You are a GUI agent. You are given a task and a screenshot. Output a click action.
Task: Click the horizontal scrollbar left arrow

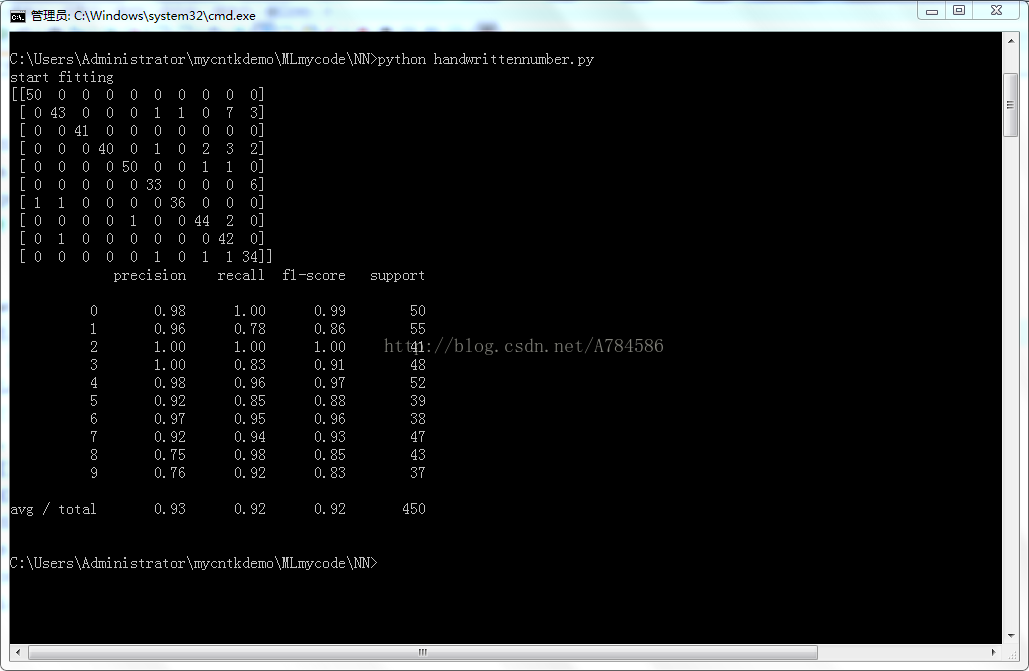pyautogui.click(x=18, y=652)
